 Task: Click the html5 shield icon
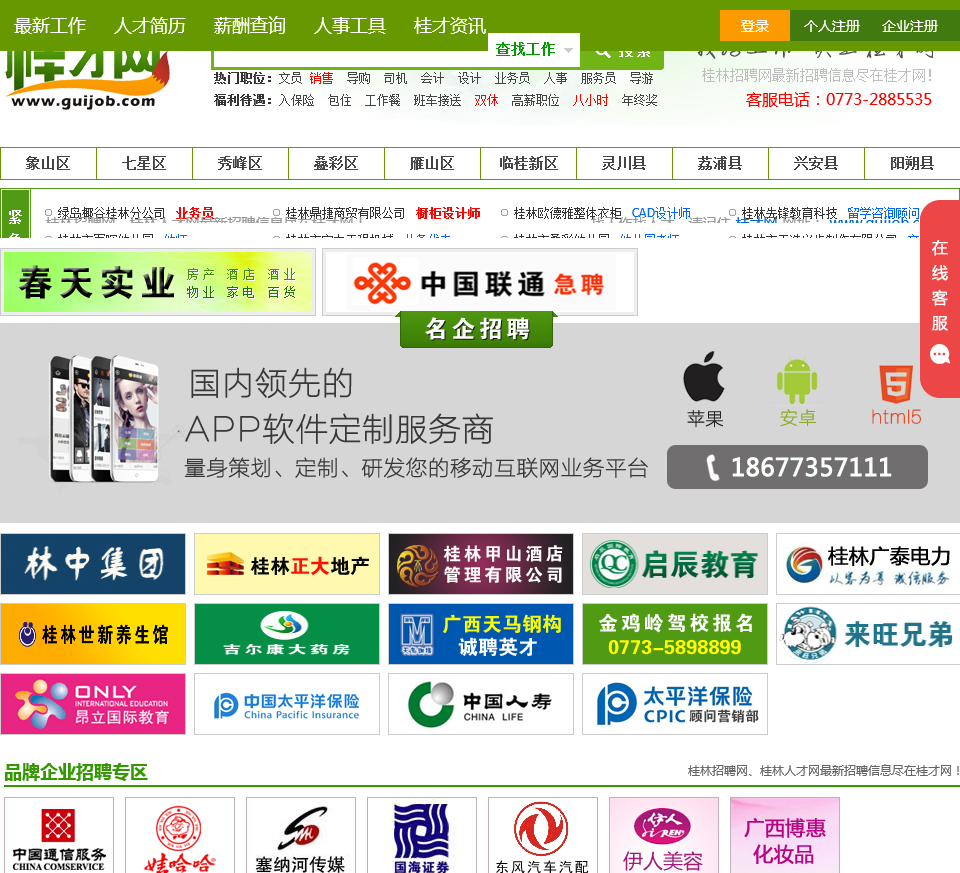click(x=896, y=384)
